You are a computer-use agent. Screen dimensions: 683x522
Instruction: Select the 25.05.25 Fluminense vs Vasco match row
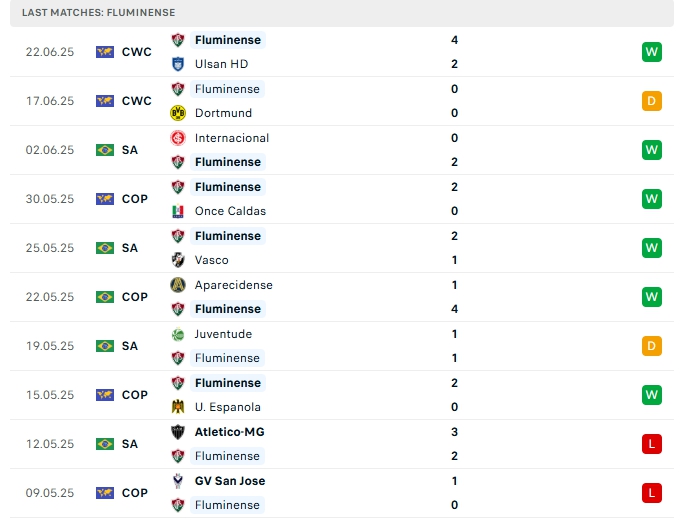[x=340, y=248]
